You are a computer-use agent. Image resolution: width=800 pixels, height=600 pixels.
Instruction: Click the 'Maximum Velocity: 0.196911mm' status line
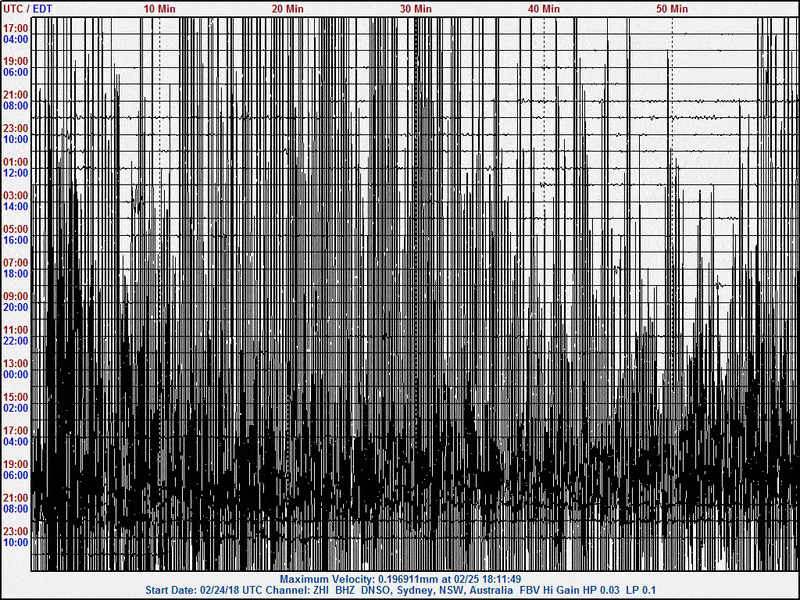(x=401, y=580)
